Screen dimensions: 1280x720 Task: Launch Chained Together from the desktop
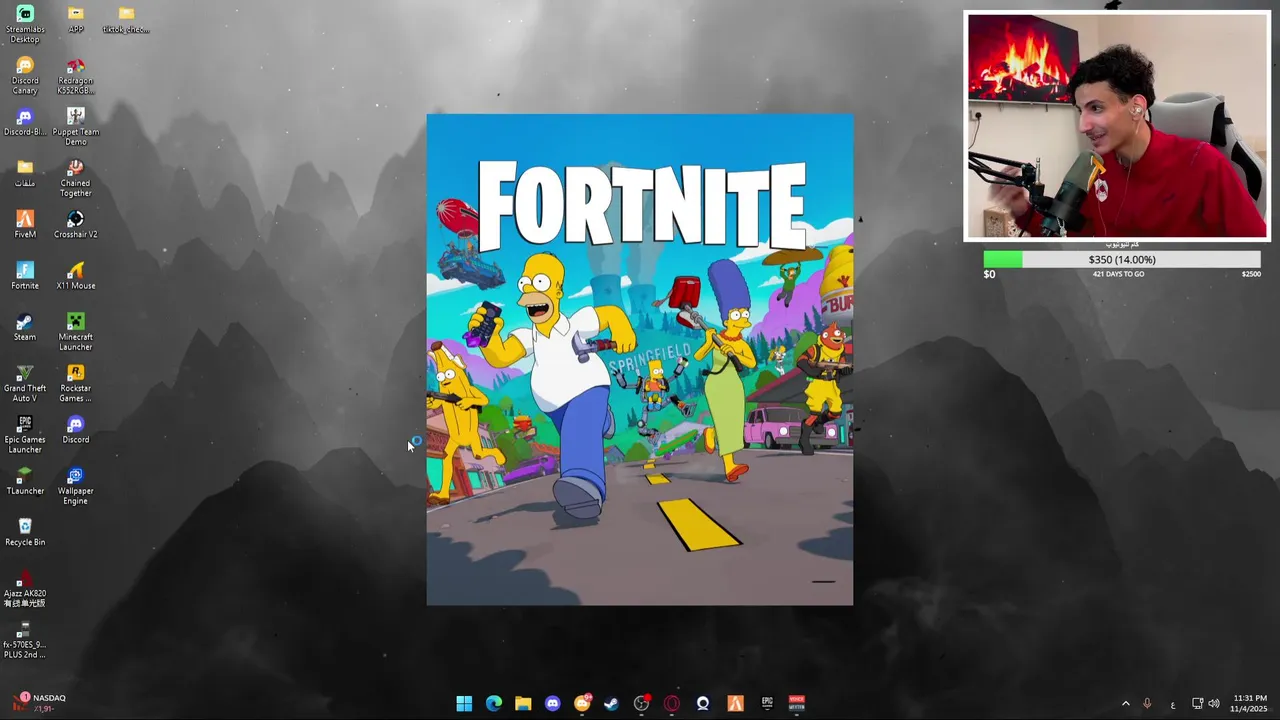(x=76, y=178)
